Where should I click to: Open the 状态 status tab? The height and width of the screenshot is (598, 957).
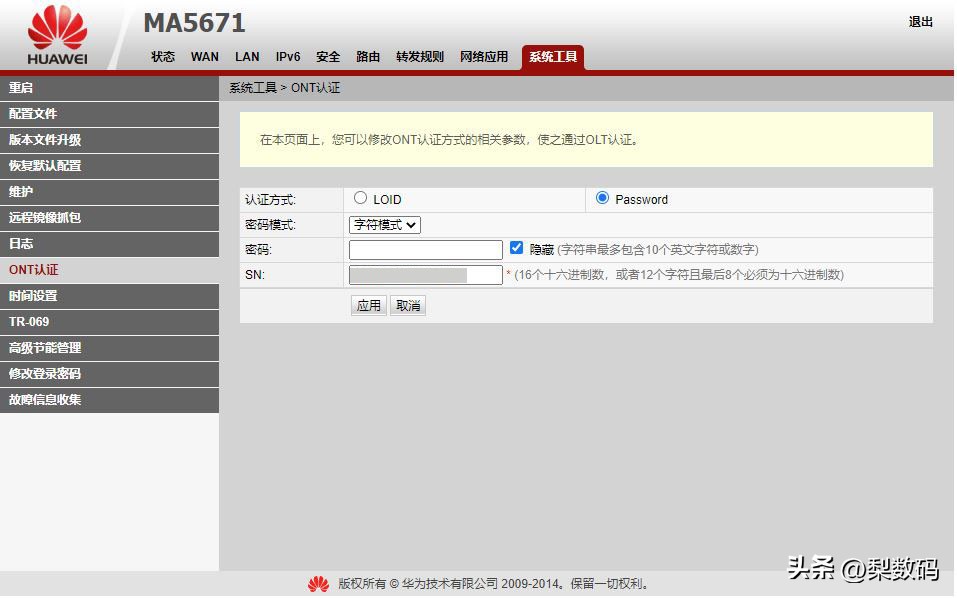[162, 57]
